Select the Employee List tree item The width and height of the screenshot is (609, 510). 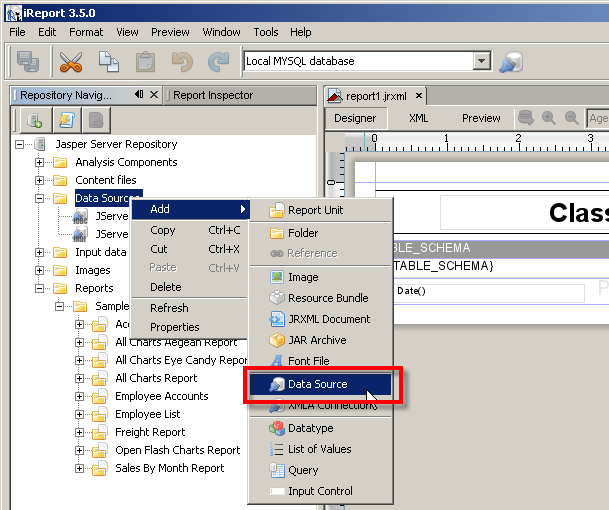point(148,414)
